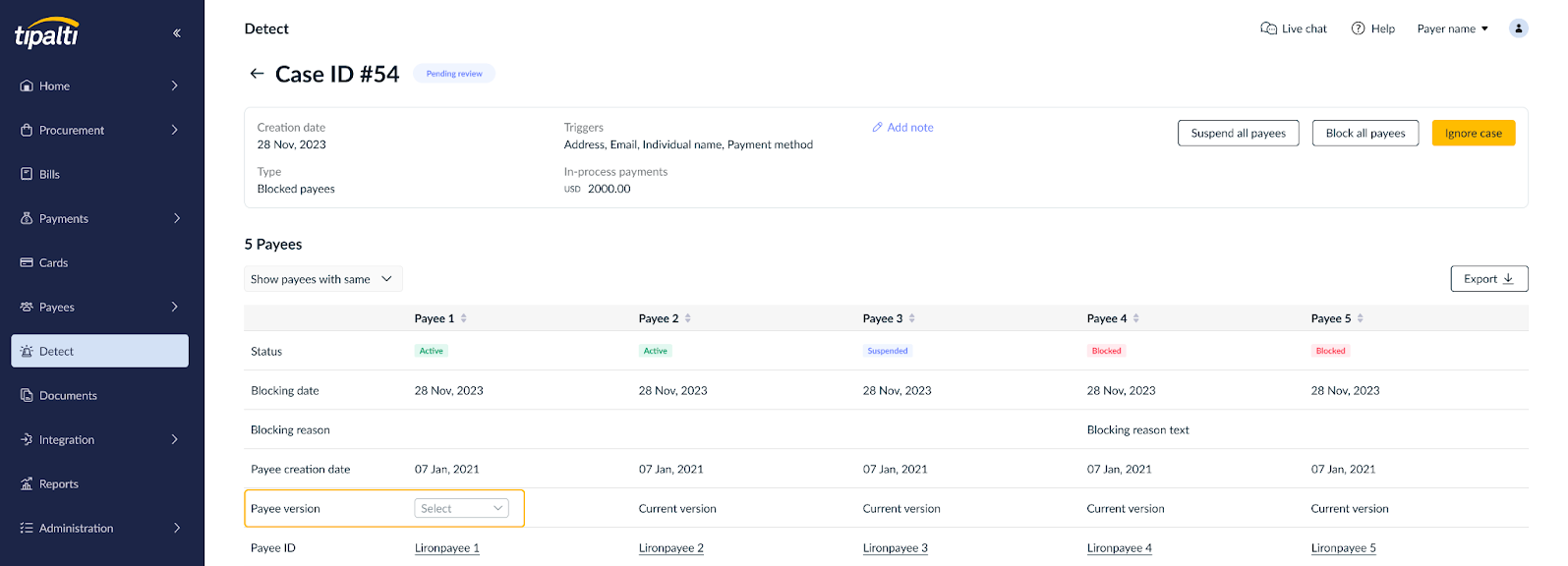Click the Block all payees button
This screenshot has width=1568, height=566.
[x=1365, y=133]
